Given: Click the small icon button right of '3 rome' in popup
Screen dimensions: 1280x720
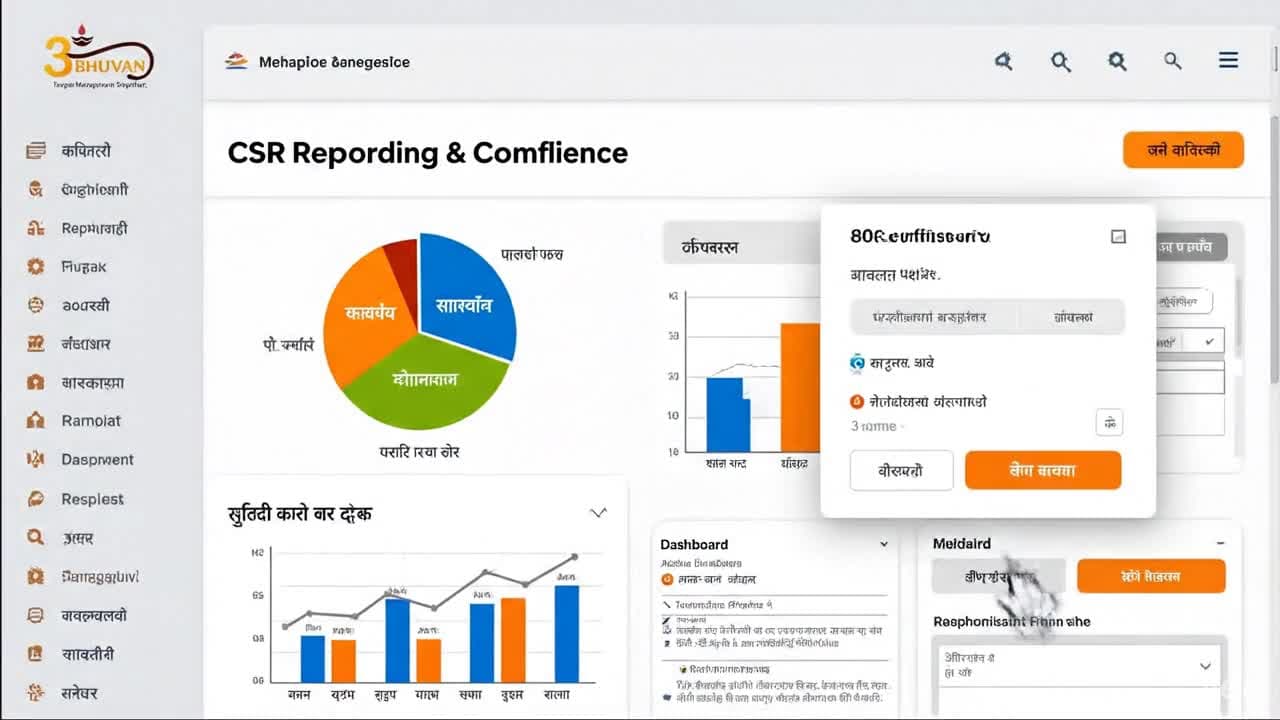Looking at the screenshot, I should (x=1109, y=423).
